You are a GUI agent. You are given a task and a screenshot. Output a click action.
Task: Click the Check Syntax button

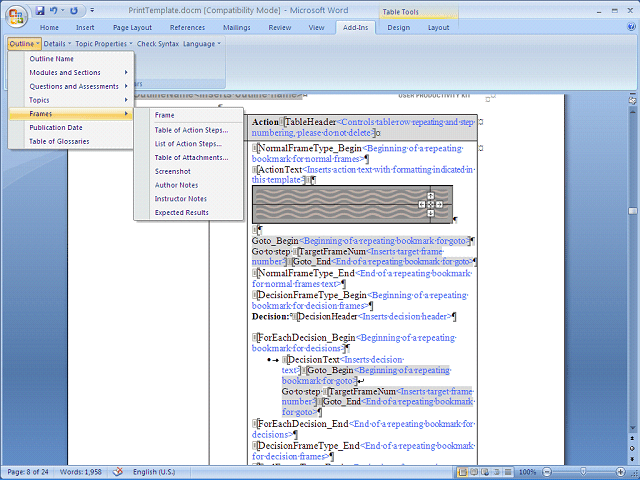tap(157, 44)
